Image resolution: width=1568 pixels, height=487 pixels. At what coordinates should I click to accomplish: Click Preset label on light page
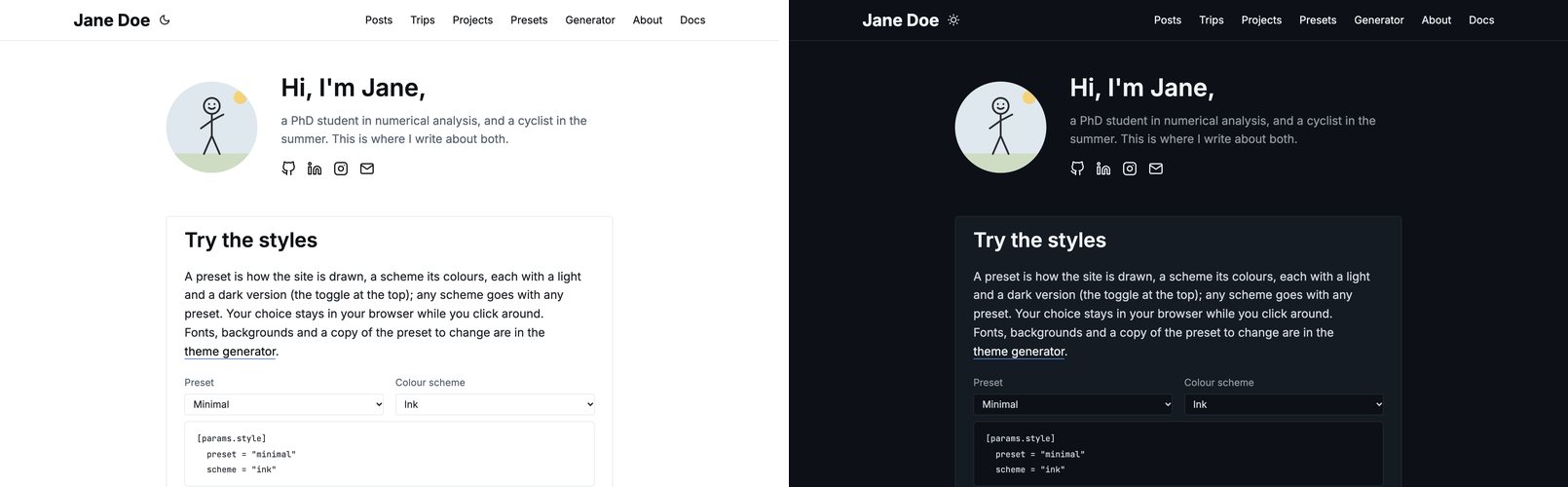[199, 383]
